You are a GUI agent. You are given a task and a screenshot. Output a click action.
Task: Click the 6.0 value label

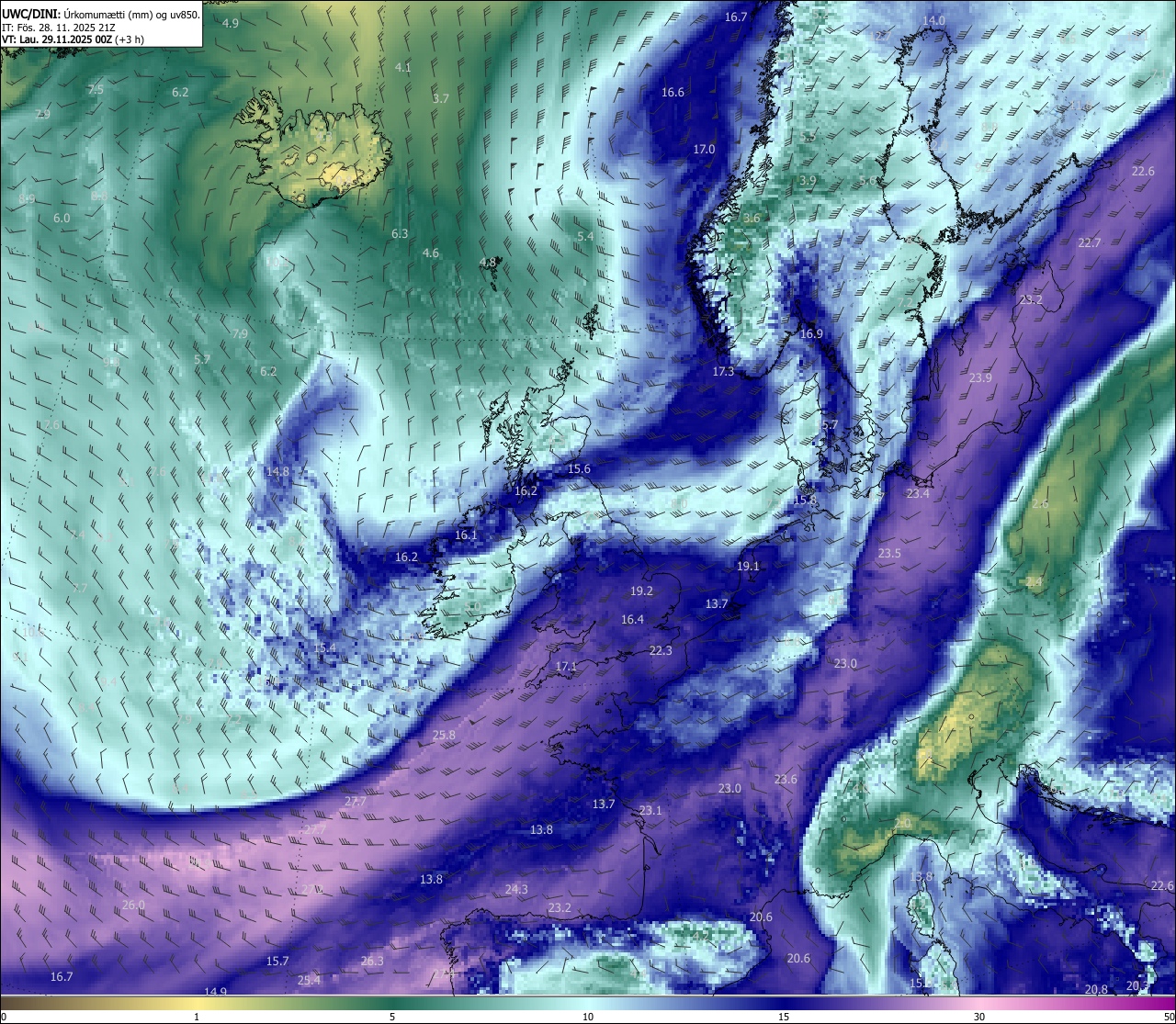pyautogui.click(x=62, y=218)
